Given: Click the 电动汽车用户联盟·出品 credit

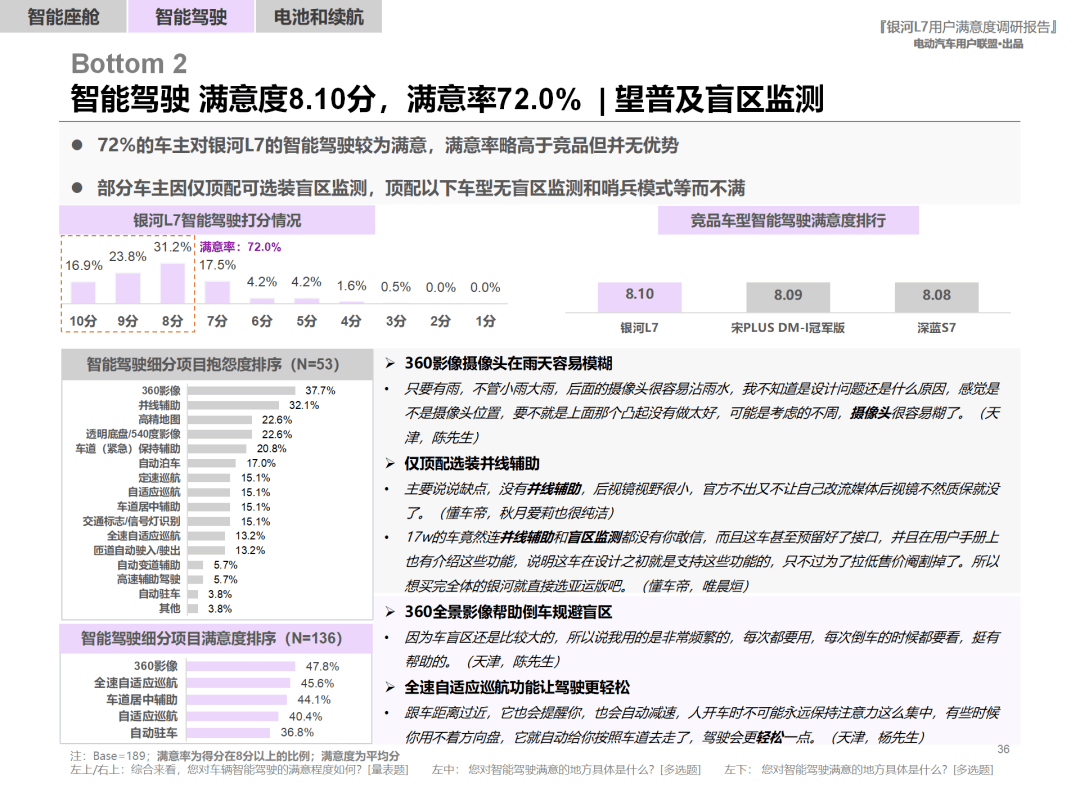Looking at the screenshot, I should (968, 43).
